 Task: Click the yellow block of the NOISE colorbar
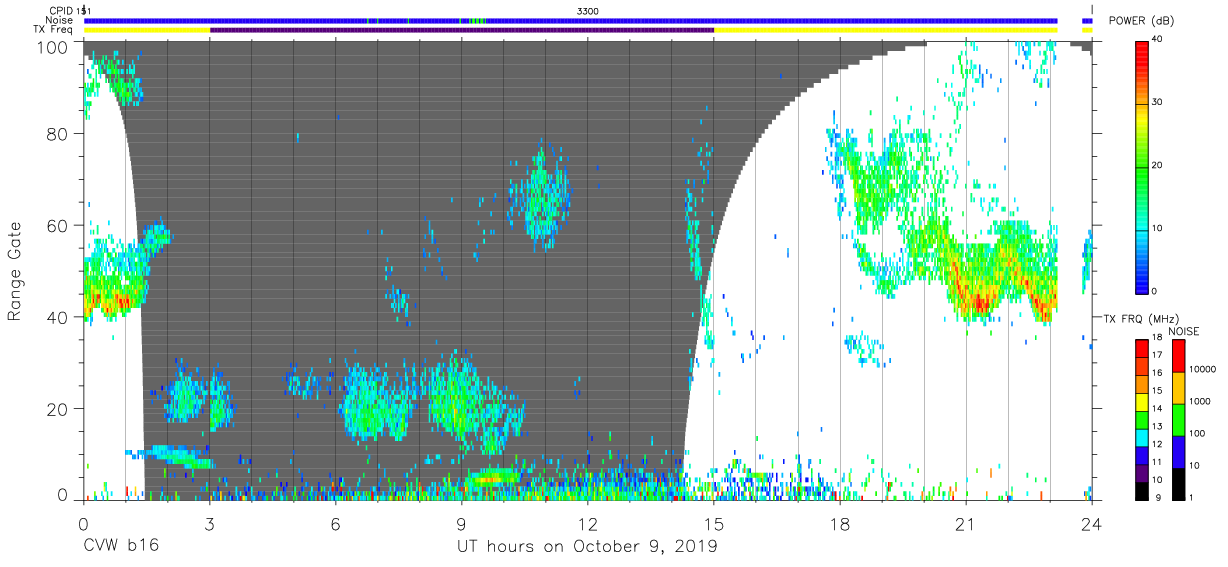(1178, 387)
